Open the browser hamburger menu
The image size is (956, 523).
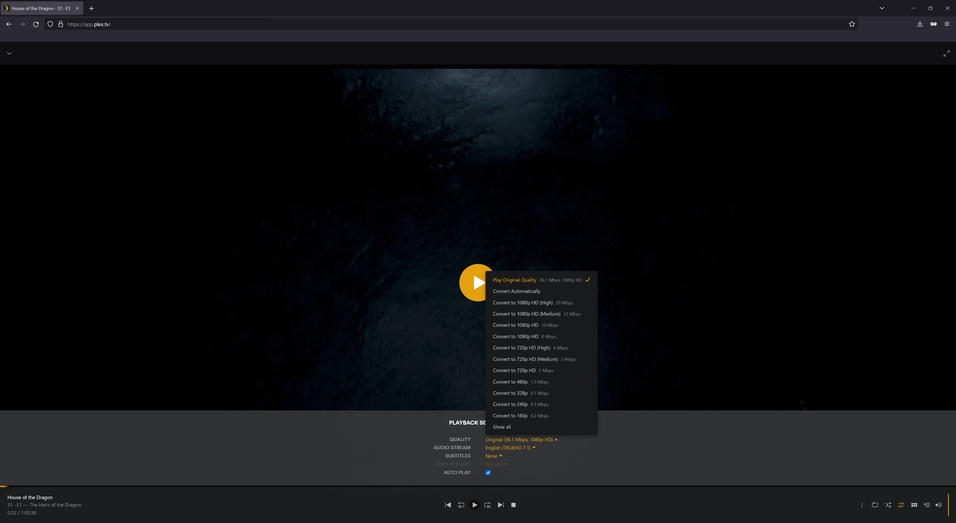click(x=947, y=24)
